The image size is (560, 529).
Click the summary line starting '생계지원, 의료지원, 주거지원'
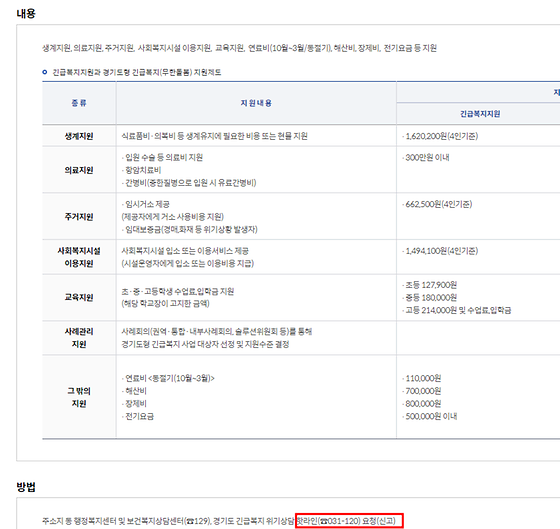point(239,48)
